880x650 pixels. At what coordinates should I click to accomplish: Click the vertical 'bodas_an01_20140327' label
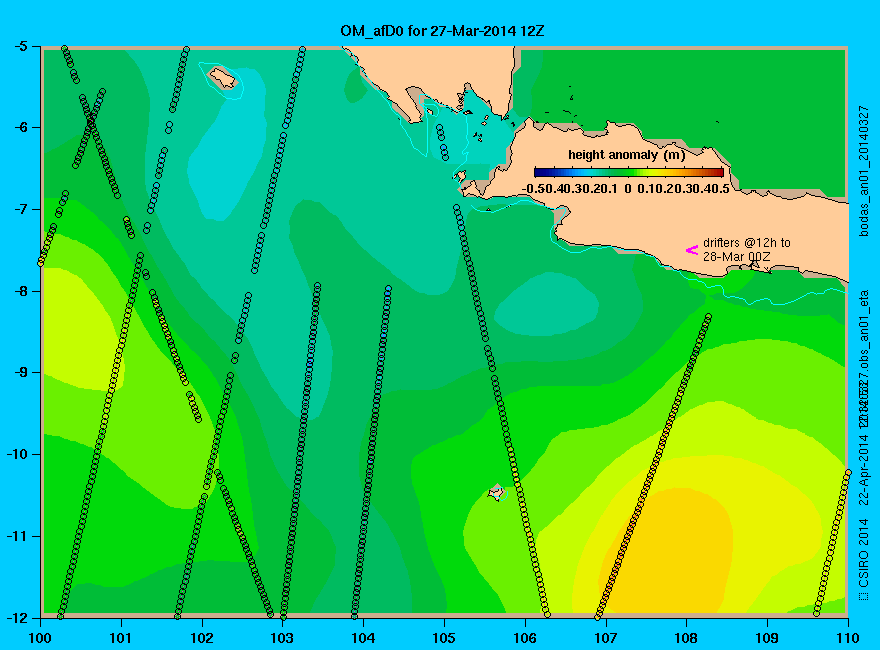[863, 171]
